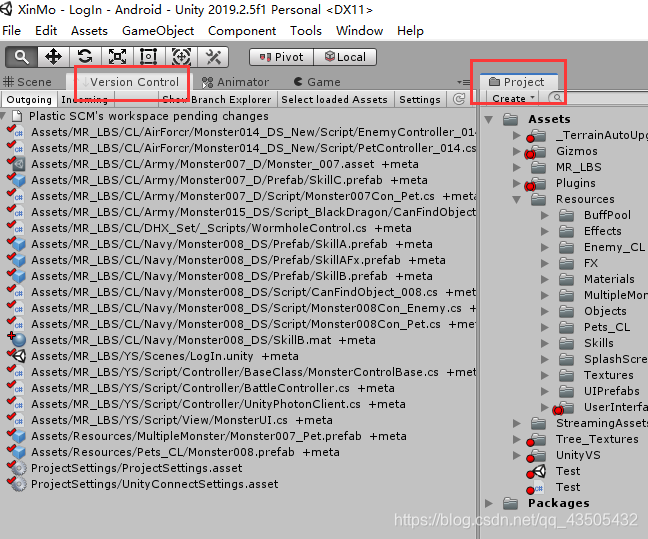648x539 pixels.
Task: Click the LogIn.unity scene file icon
Action: click(x=19, y=356)
